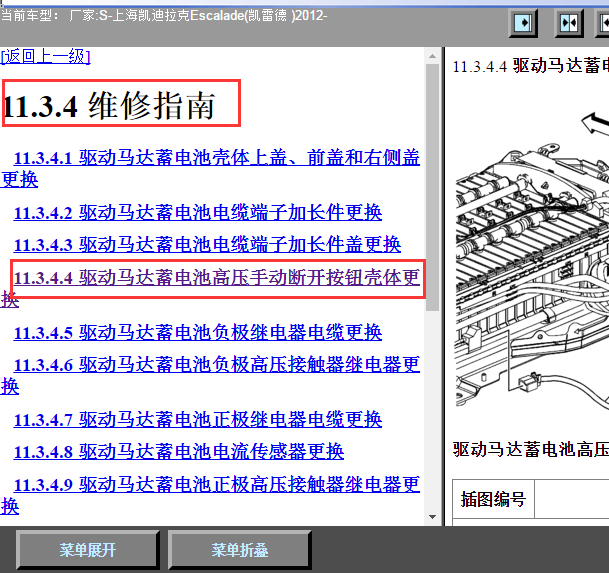609x573 pixels.
Task: Click the left panel vertical scrollbar thumb
Action: pos(432,187)
